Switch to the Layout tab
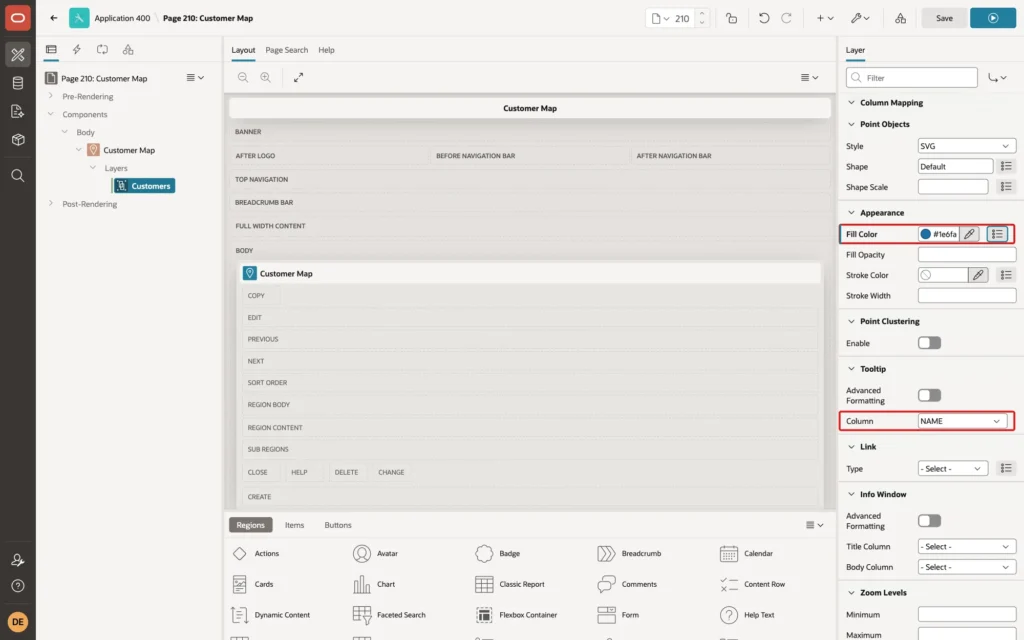The width and height of the screenshot is (1024, 640). 243,50
